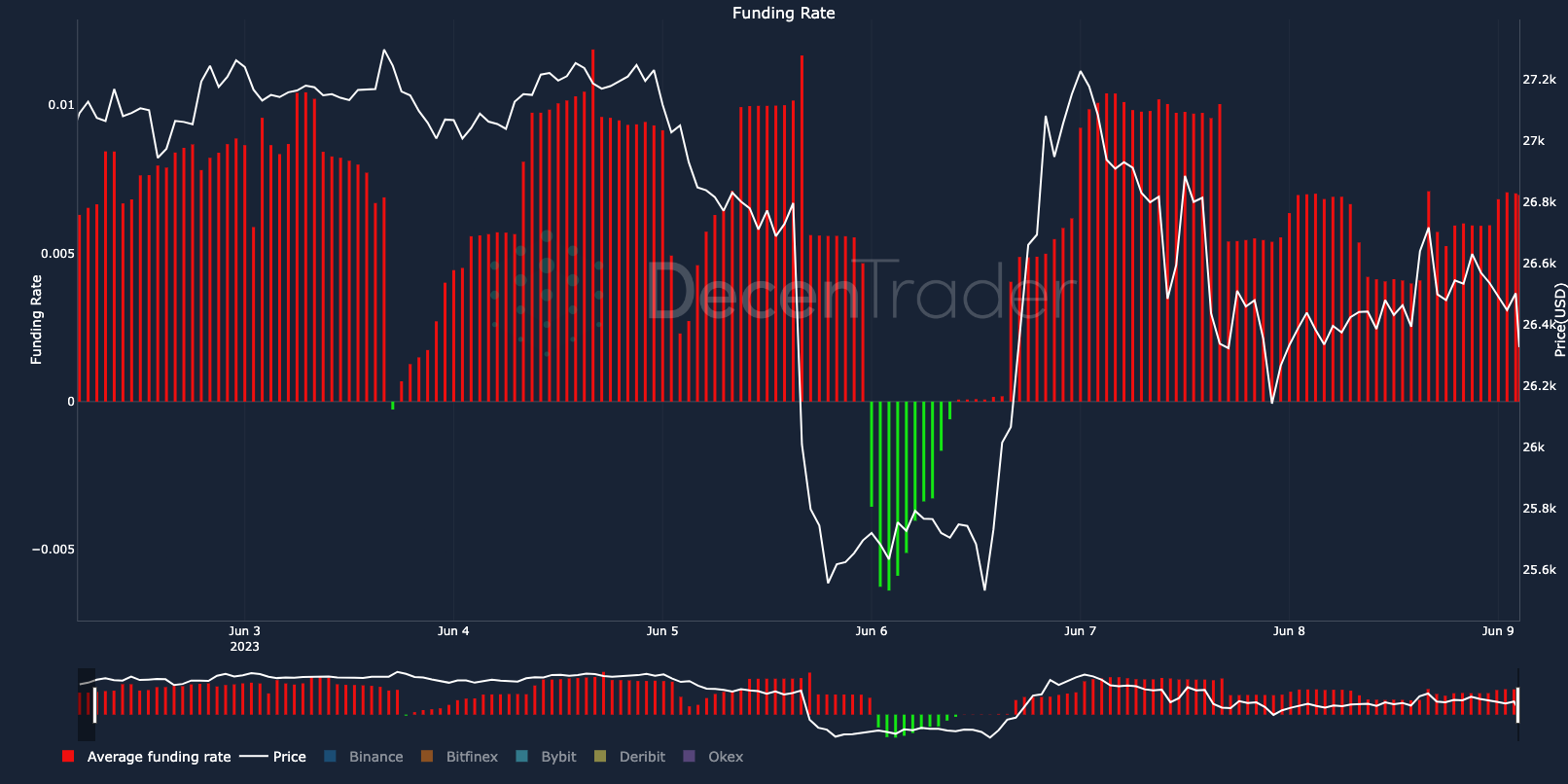Click the right range slider handle

tap(1517, 704)
